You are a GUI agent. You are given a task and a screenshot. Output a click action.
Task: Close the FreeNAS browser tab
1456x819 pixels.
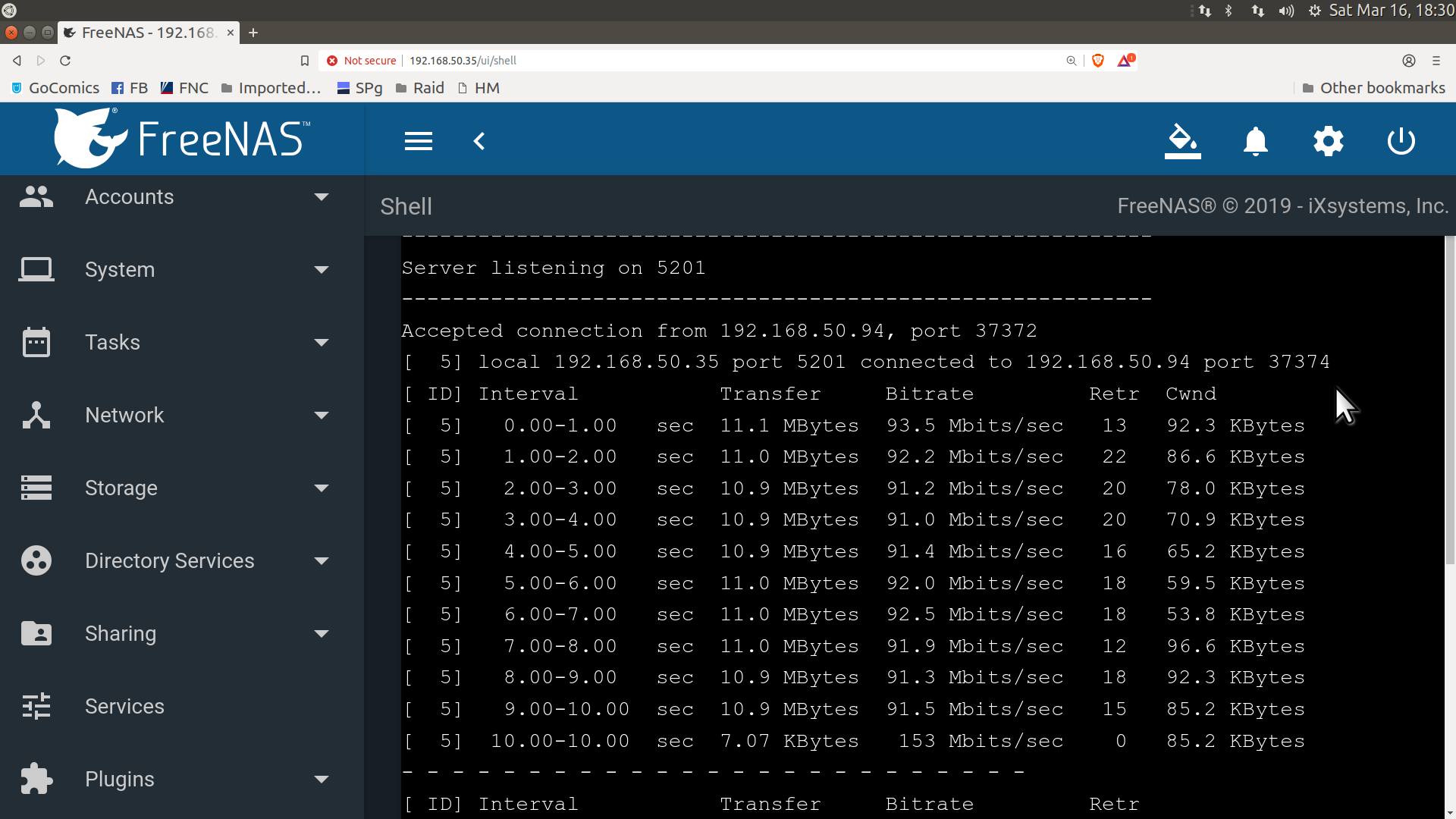point(231,33)
